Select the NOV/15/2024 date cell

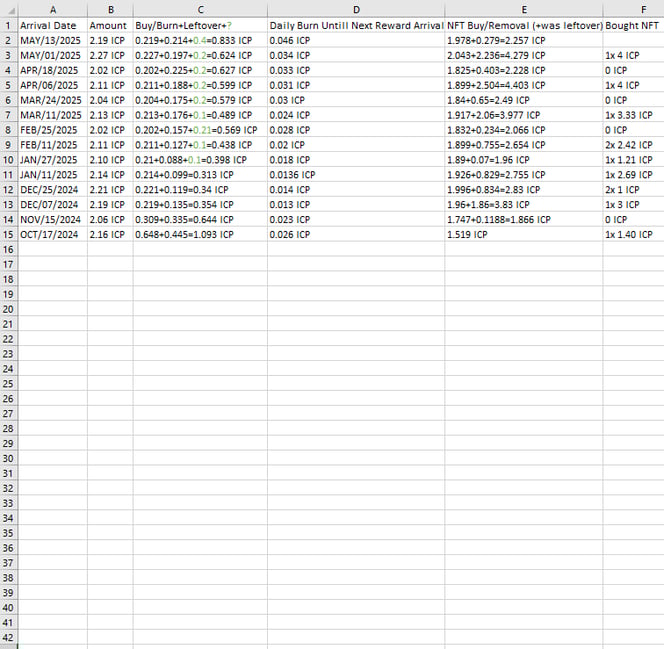pyautogui.click(x=53, y=219)
